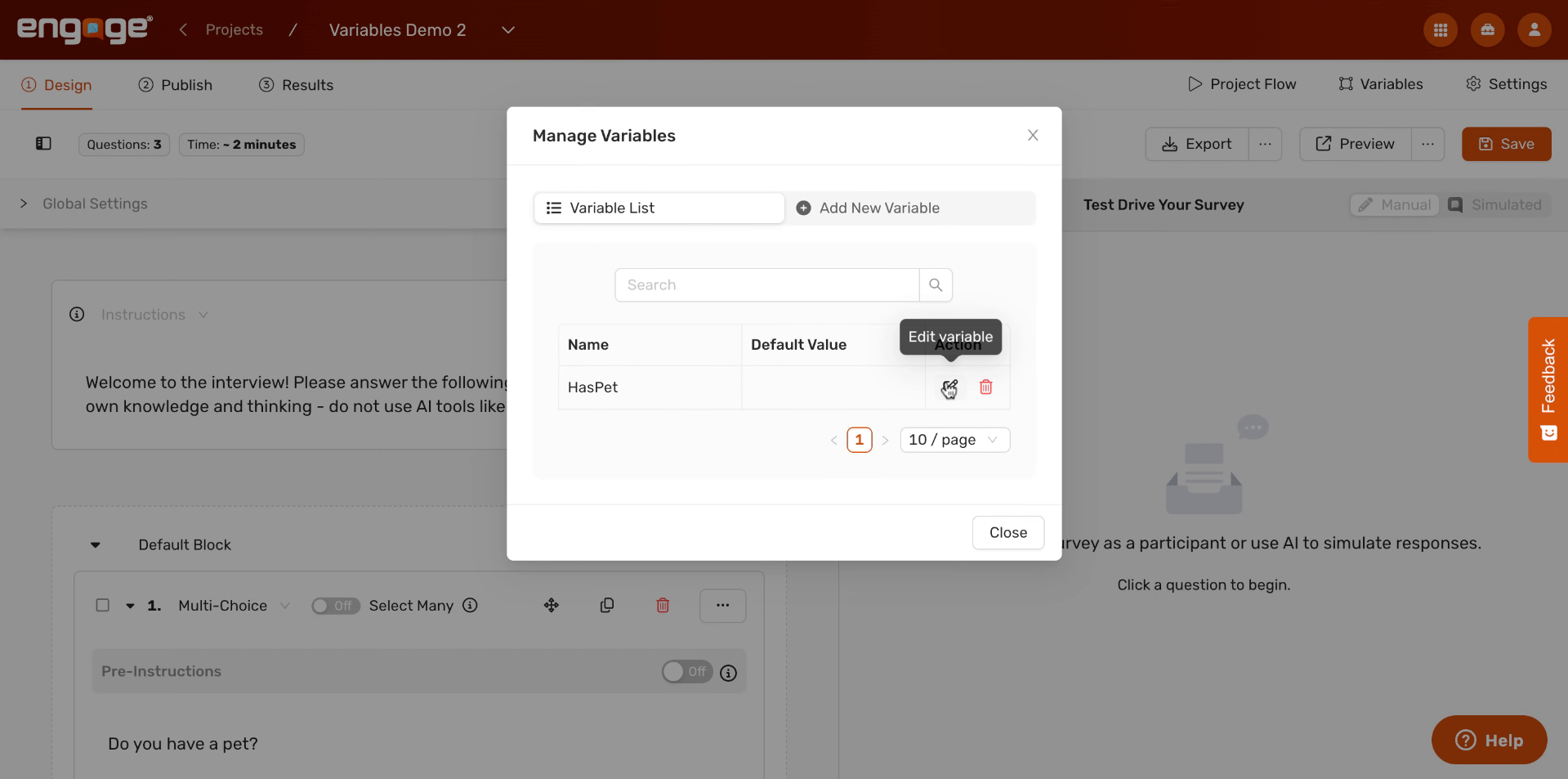Screen dimensions: 1568x779
Task: Click the Close button in dialog
Action: point(1008,533)
